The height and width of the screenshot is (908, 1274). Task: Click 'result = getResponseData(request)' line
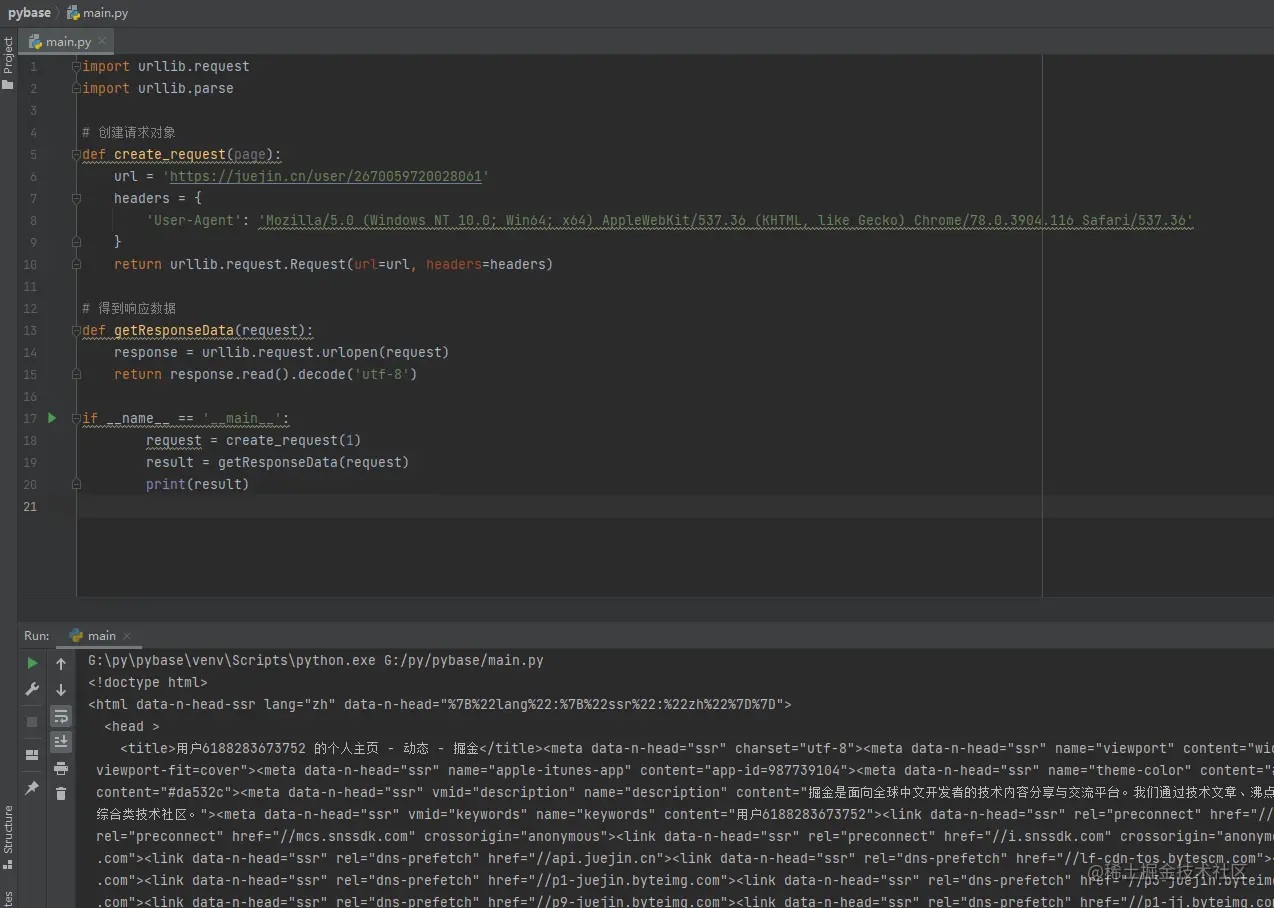278,462
